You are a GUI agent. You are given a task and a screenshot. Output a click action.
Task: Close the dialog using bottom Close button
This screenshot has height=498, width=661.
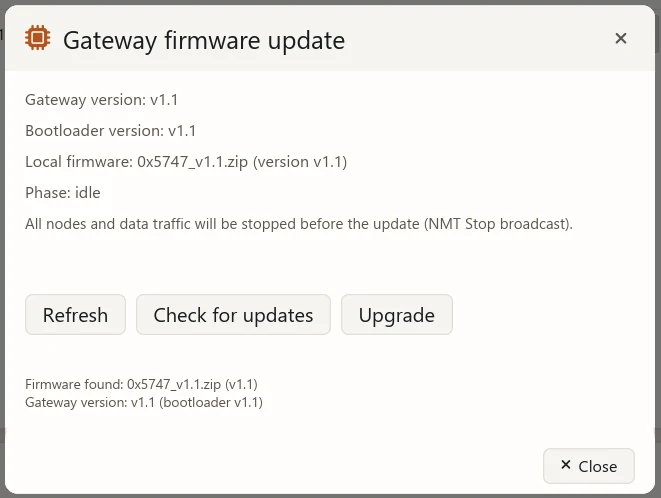(588, 466)
